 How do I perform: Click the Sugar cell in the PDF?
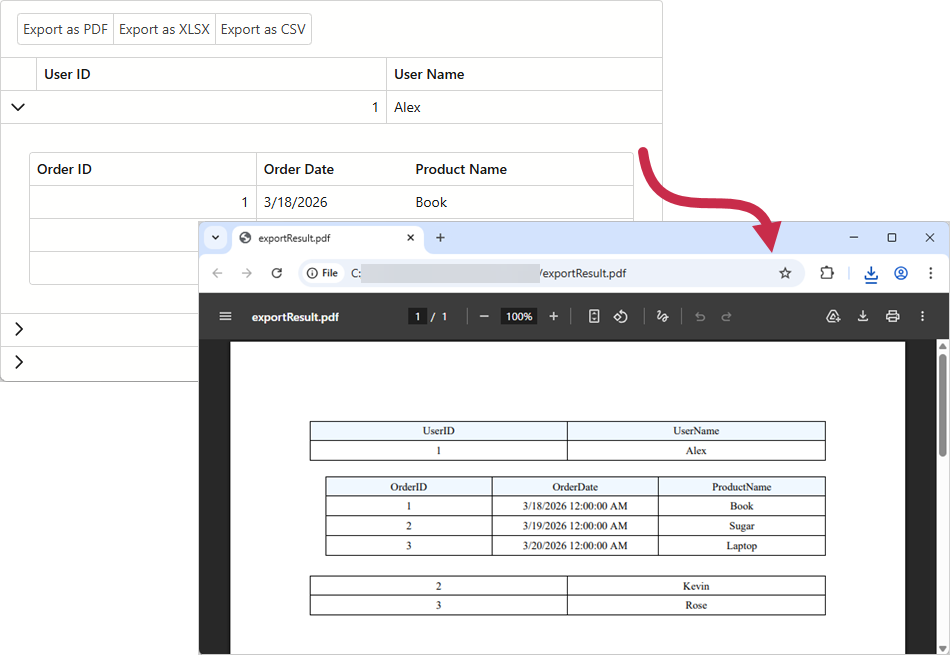742,526
